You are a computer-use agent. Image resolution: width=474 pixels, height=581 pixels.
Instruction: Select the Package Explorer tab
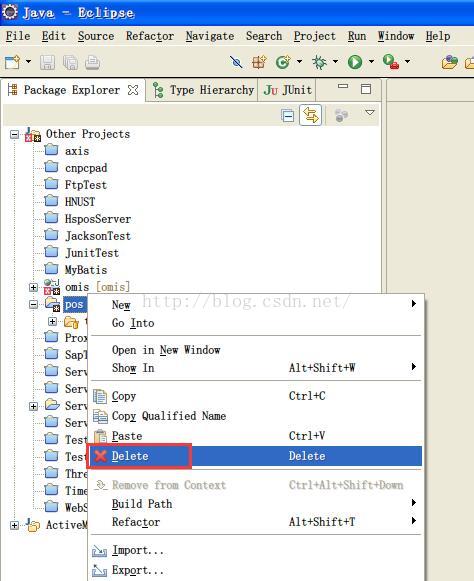point(72,90)
